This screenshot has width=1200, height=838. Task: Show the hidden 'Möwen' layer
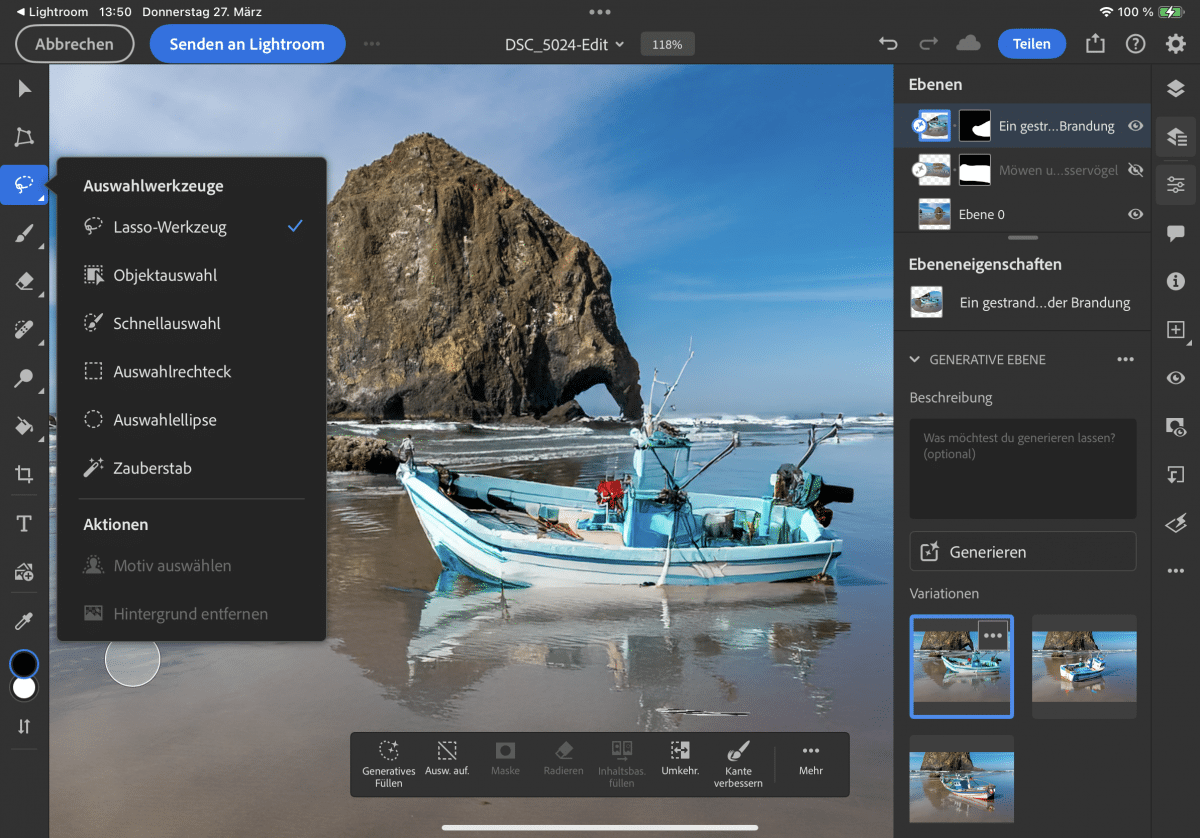tap(1135, 170)
